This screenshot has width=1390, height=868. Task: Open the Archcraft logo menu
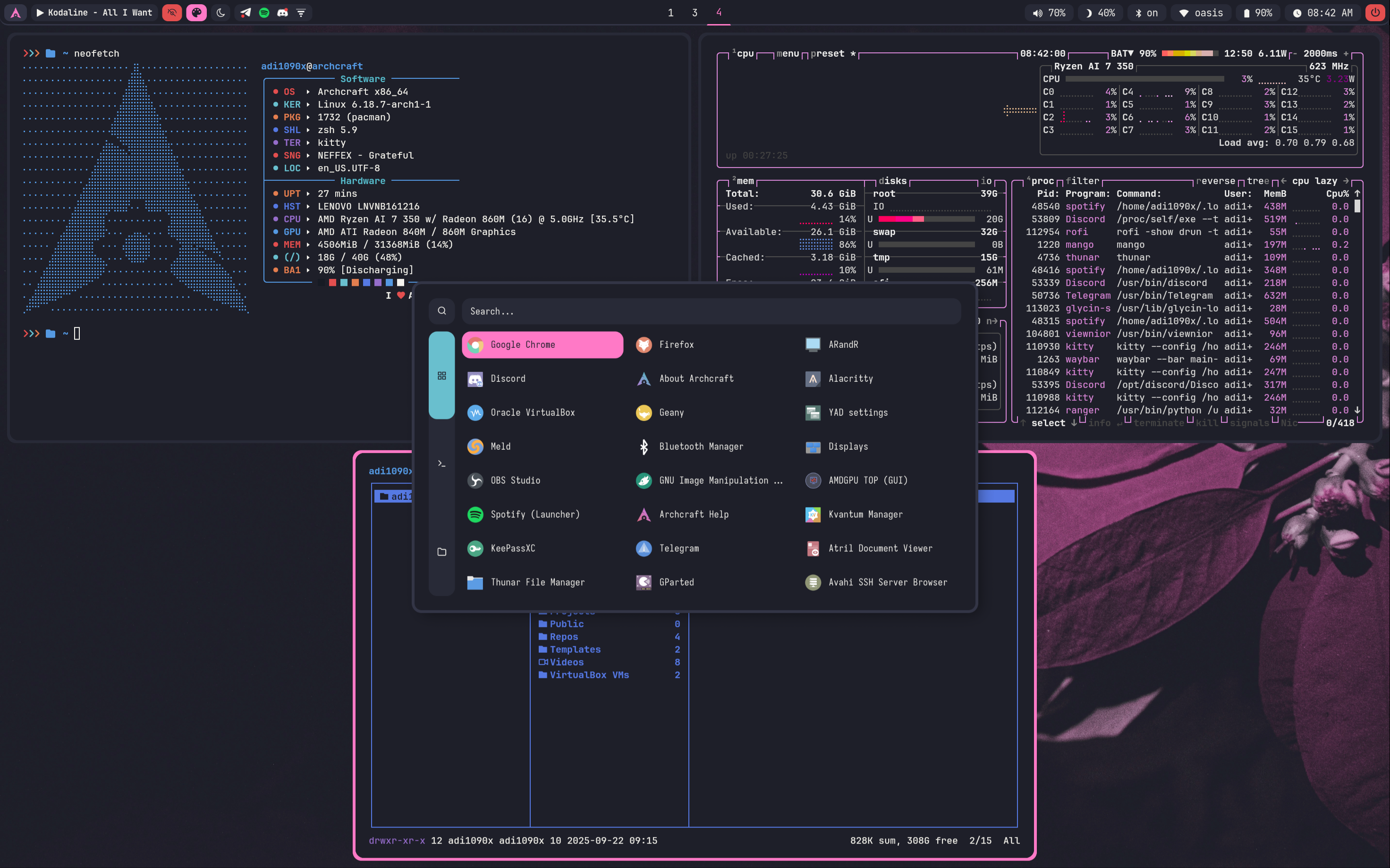[x=16, y=13]
